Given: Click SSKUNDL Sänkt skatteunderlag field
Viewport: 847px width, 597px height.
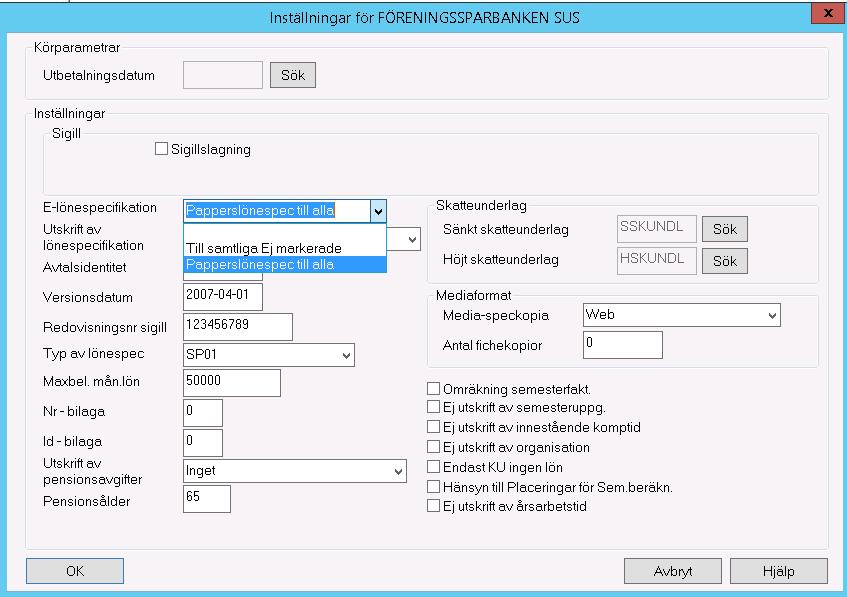Looking at the screenshot, I should point(656,229).
